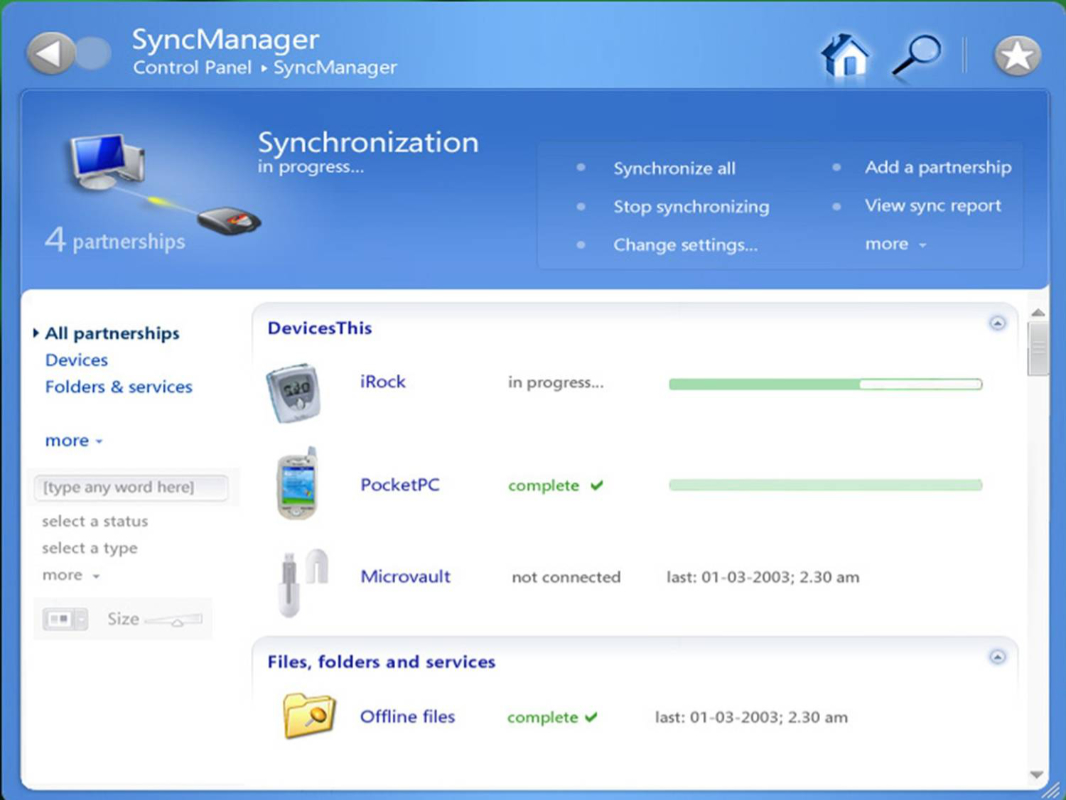Toggle the view mode button beside Size
1066x800 pixels.
click(x=65, y=620)
